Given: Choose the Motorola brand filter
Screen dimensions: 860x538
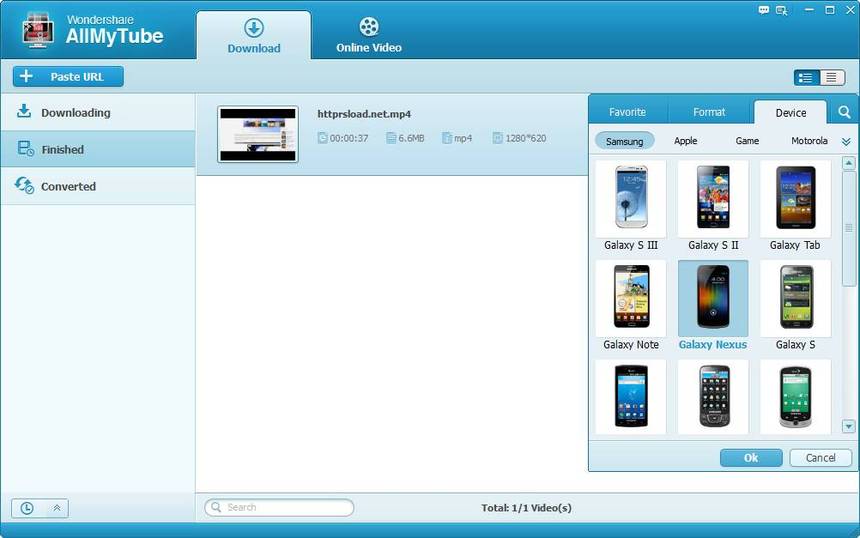Looking at the screenshot, I should click(809, 141).
